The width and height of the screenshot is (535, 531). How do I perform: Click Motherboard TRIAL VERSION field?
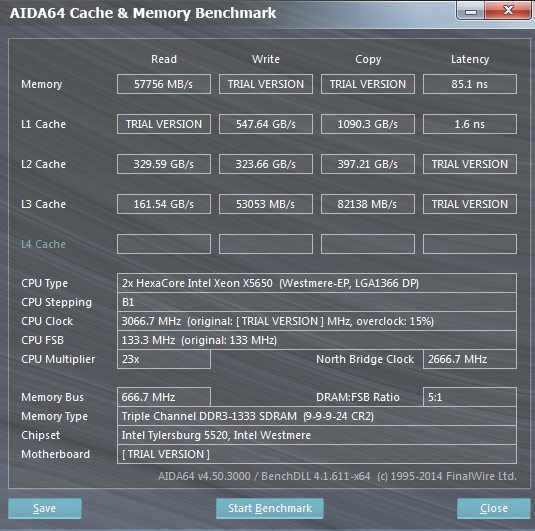click(x=317, y=454)
